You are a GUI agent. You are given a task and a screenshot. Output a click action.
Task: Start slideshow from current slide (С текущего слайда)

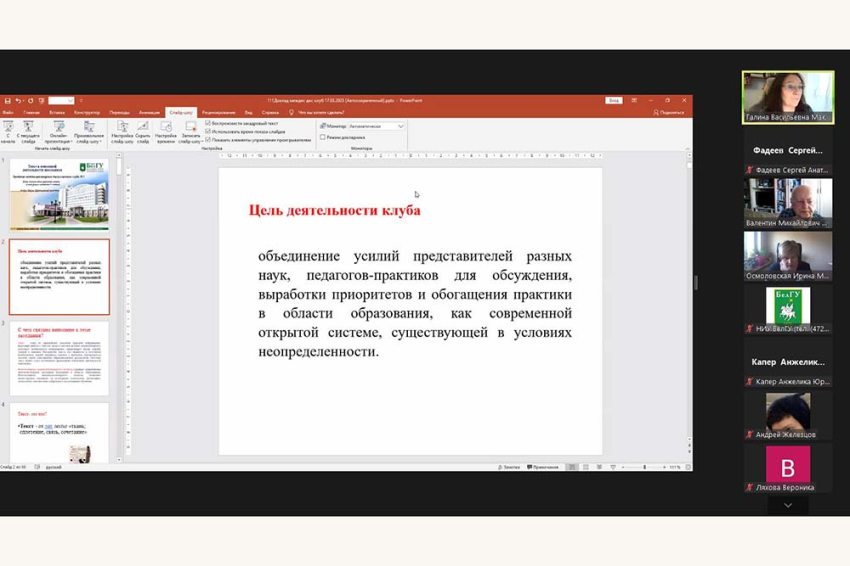[29, 131]
